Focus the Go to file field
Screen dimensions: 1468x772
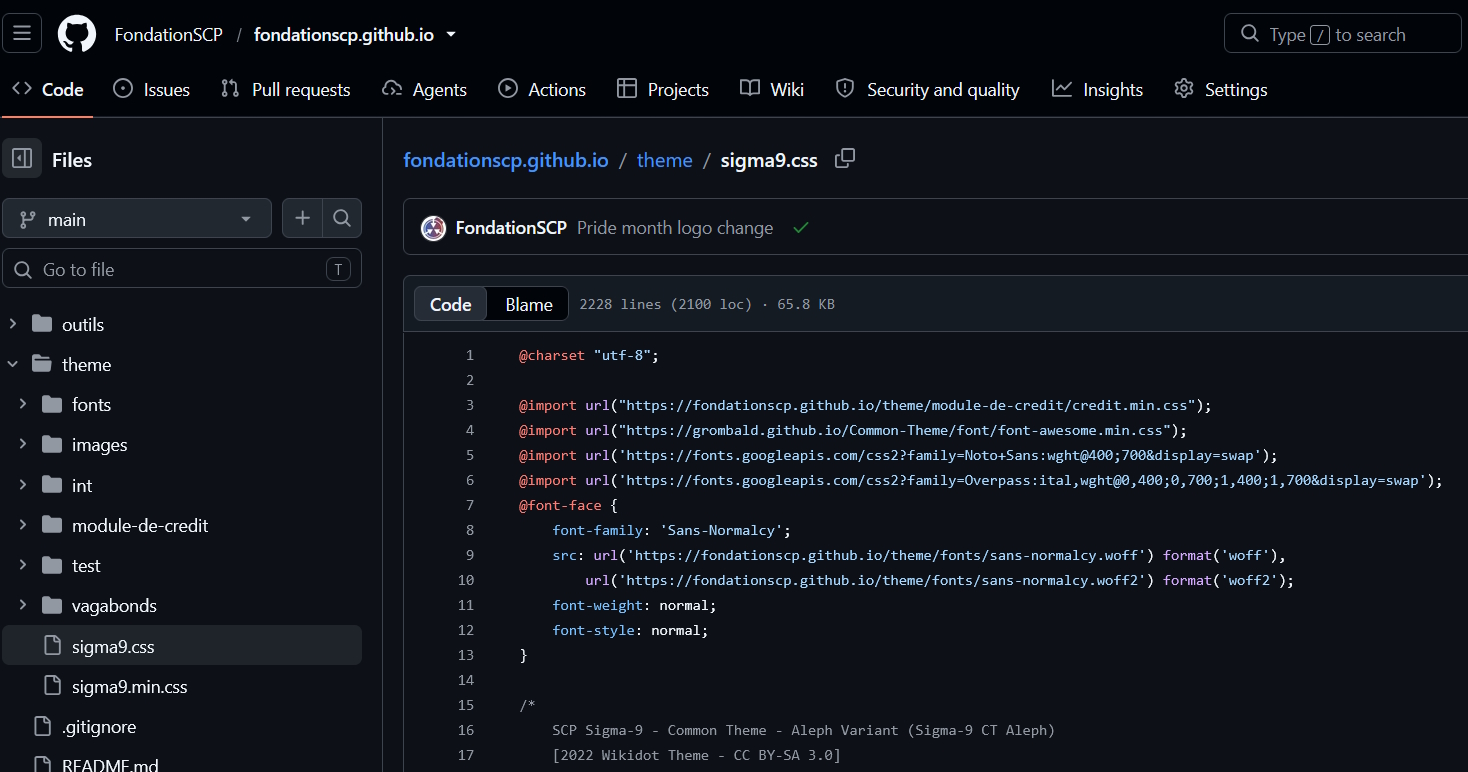(182, 269)
